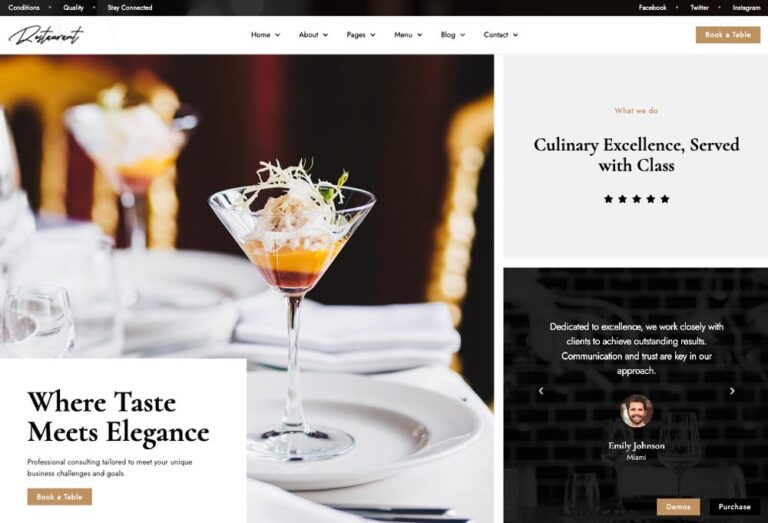Click the Stay Connected link
Viewport: 768px width, 523px height.
pyautogui.click(x=130, y=7)
